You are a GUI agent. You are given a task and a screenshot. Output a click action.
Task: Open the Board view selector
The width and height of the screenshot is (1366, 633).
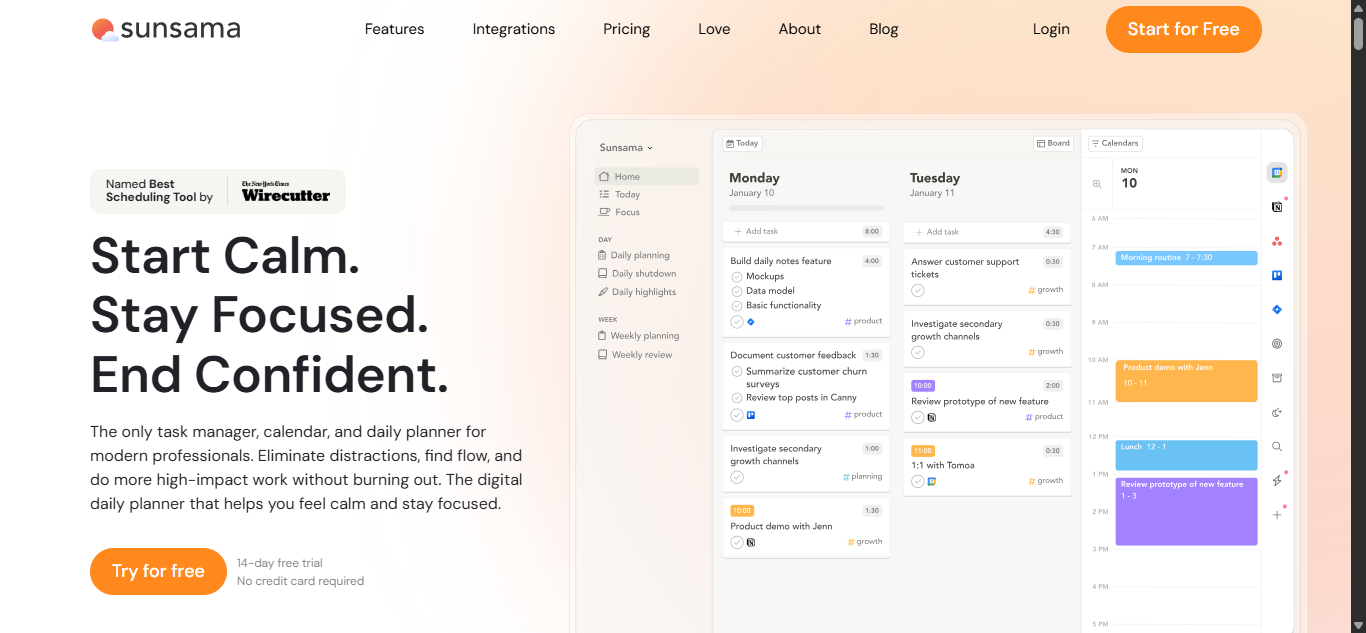point(1053,143)
